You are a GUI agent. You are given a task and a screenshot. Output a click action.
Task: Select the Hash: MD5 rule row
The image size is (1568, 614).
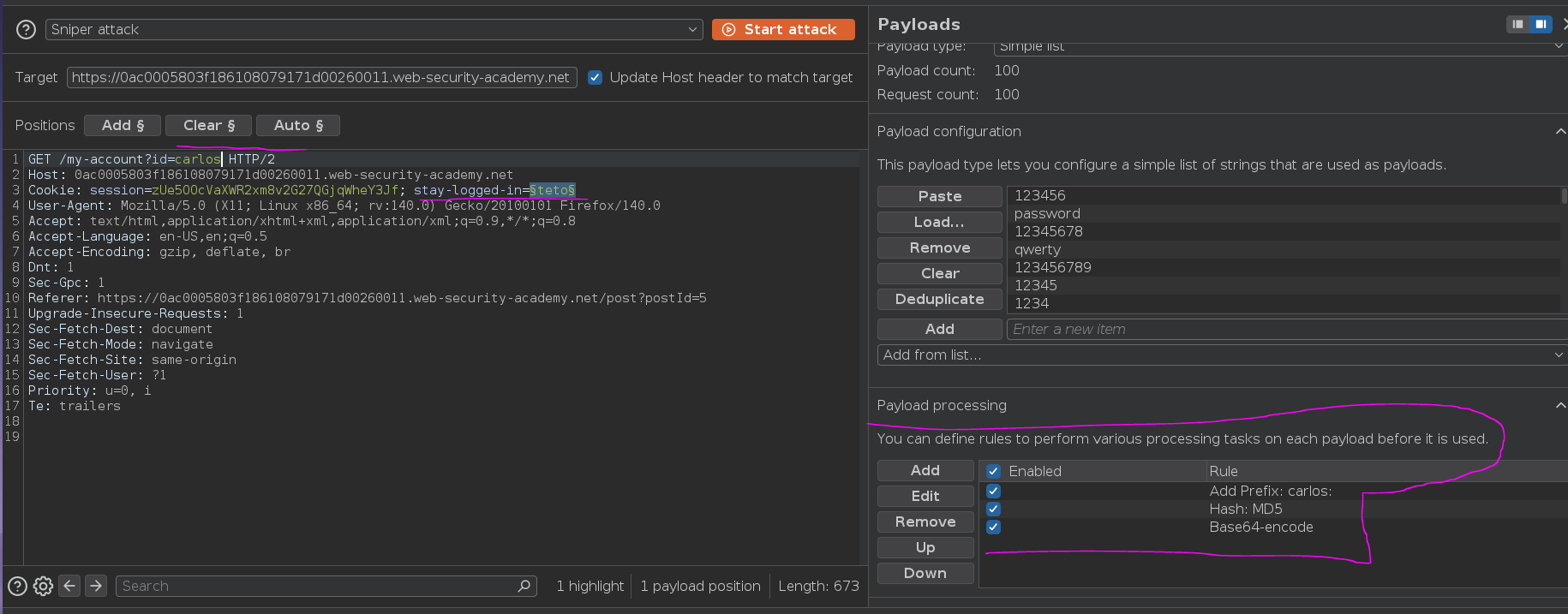[1273, 509]
